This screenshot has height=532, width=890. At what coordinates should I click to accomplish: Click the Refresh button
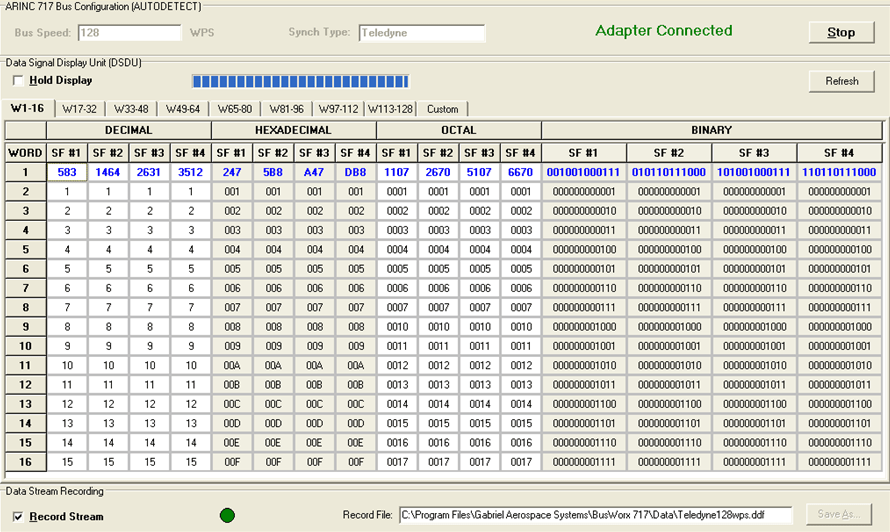coord(841,81)
